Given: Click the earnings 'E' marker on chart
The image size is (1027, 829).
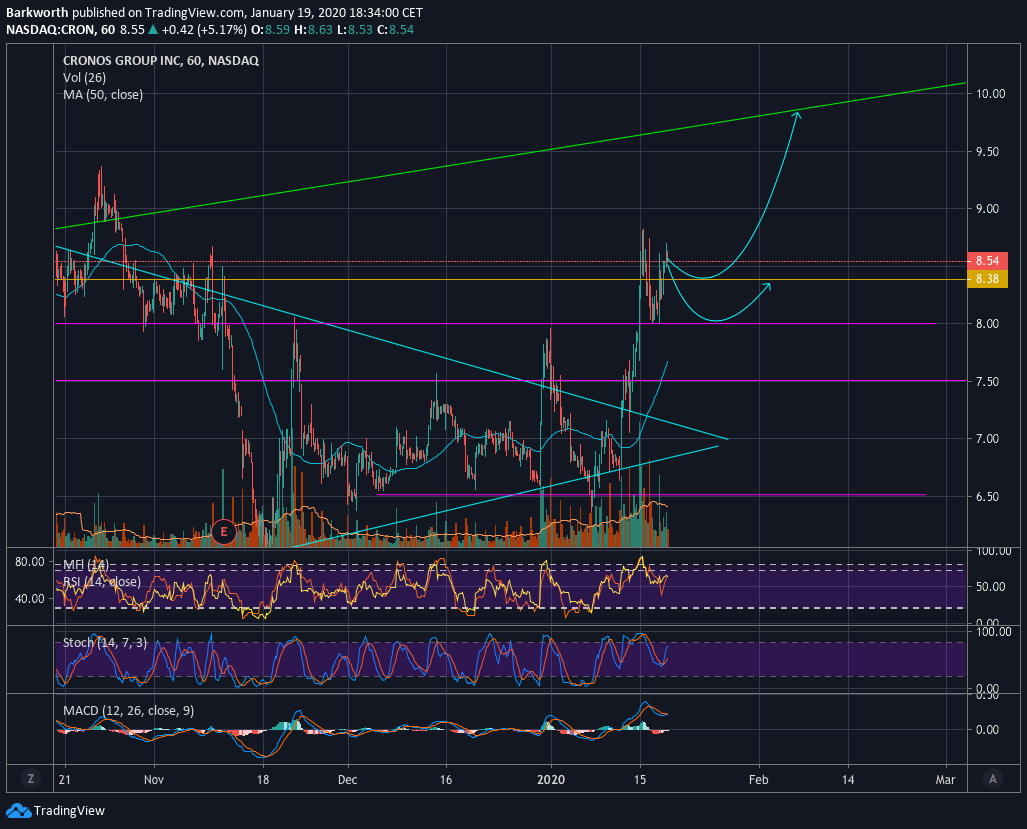Looking at the screenshot, I should [x=223, y=531].
